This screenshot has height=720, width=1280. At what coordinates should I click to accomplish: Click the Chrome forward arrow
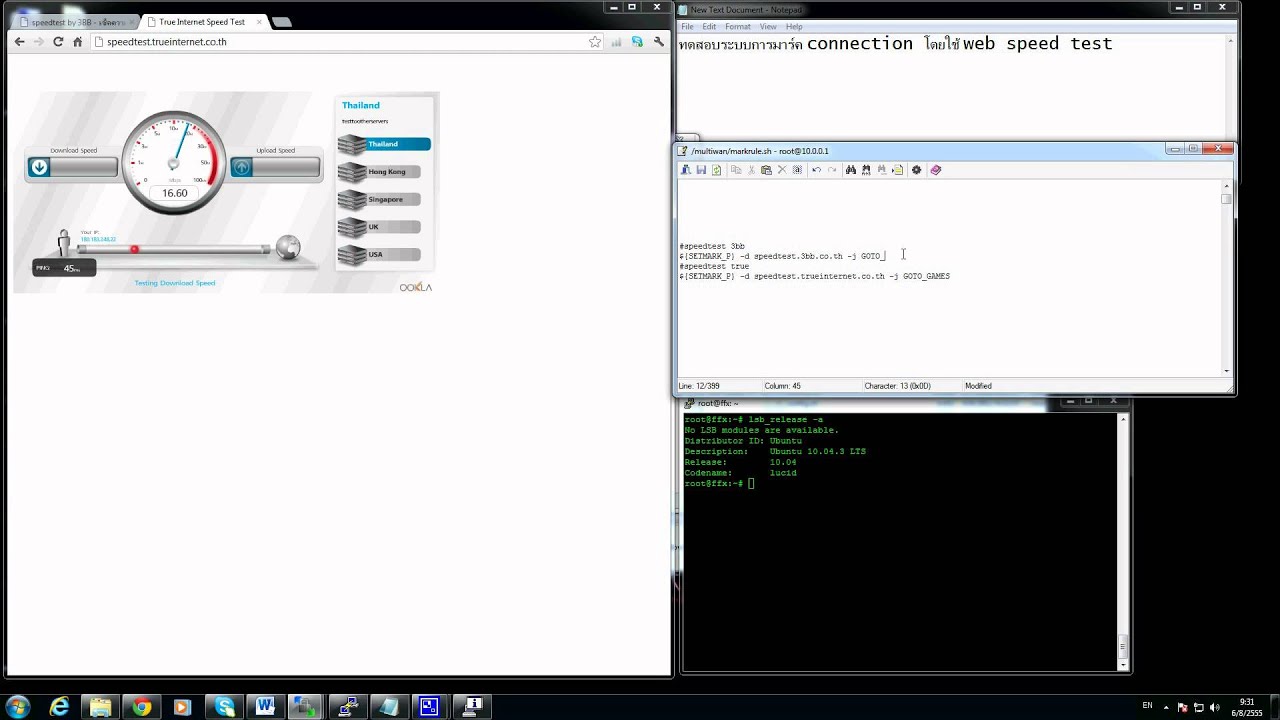coord(38,42)
